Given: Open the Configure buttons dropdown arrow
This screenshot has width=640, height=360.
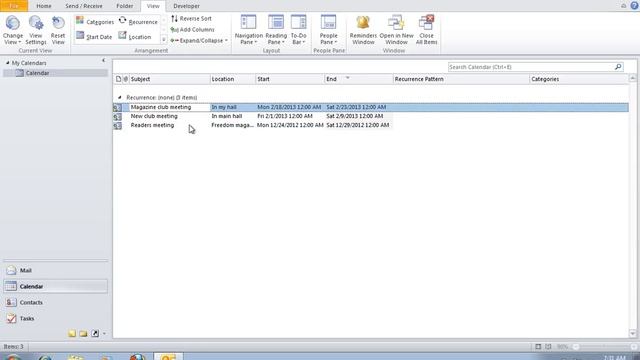Looking at the screenshot, I should tap(104, 334).
